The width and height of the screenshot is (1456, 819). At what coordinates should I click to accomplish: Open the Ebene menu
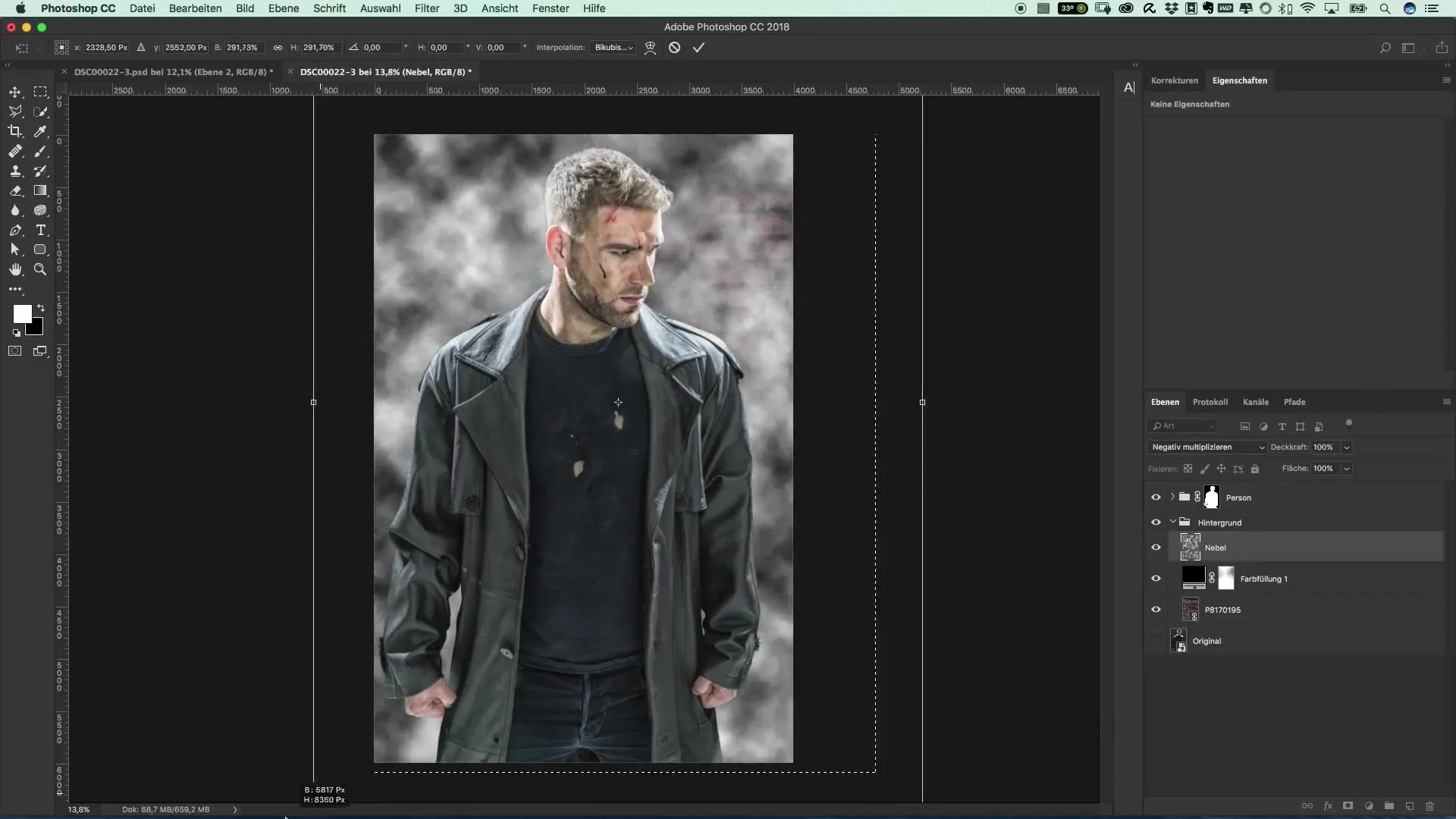[x=284, y=8]
